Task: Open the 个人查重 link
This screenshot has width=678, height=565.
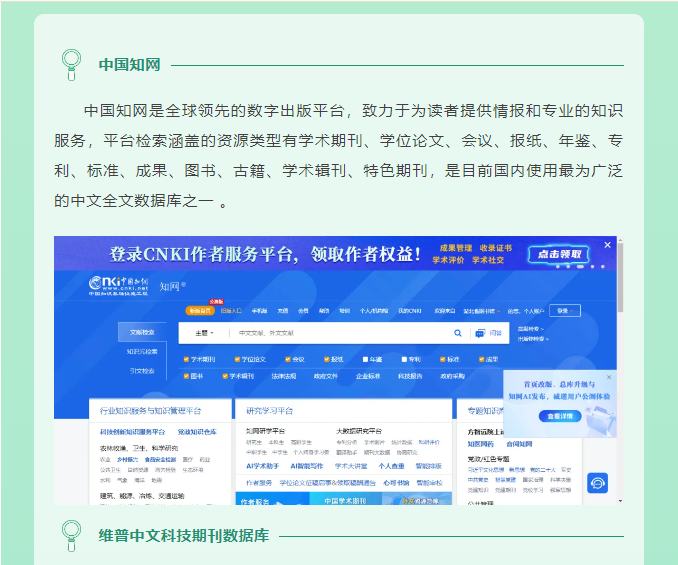Action: click(391, 466)
